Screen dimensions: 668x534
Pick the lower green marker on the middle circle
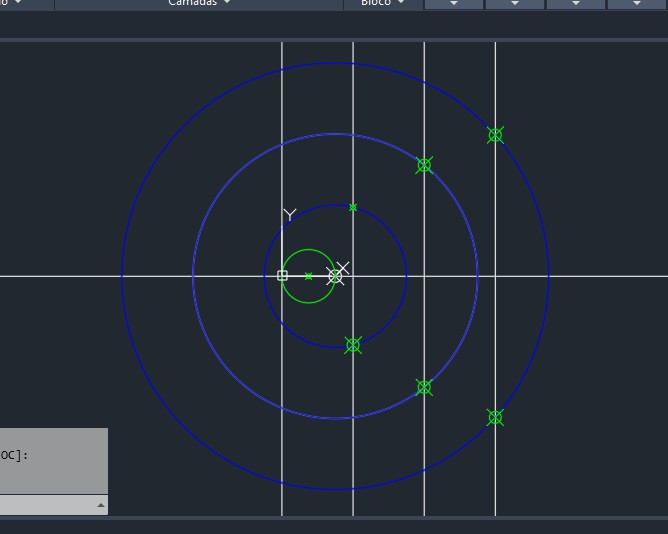click(x=424, y=387)
